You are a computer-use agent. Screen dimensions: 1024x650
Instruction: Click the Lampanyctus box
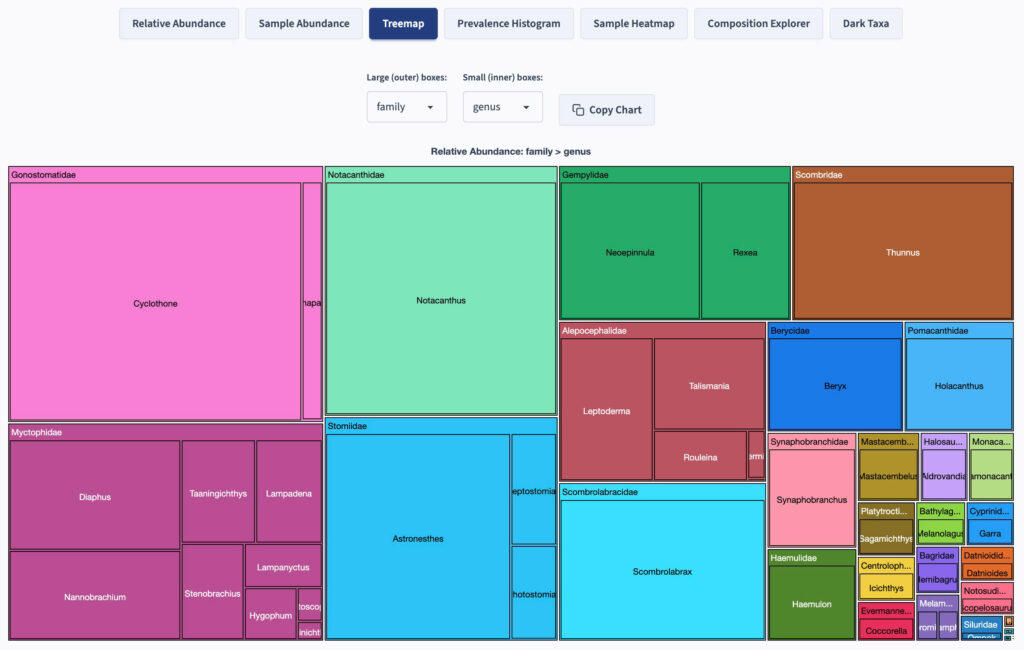[x=283, y=566]
